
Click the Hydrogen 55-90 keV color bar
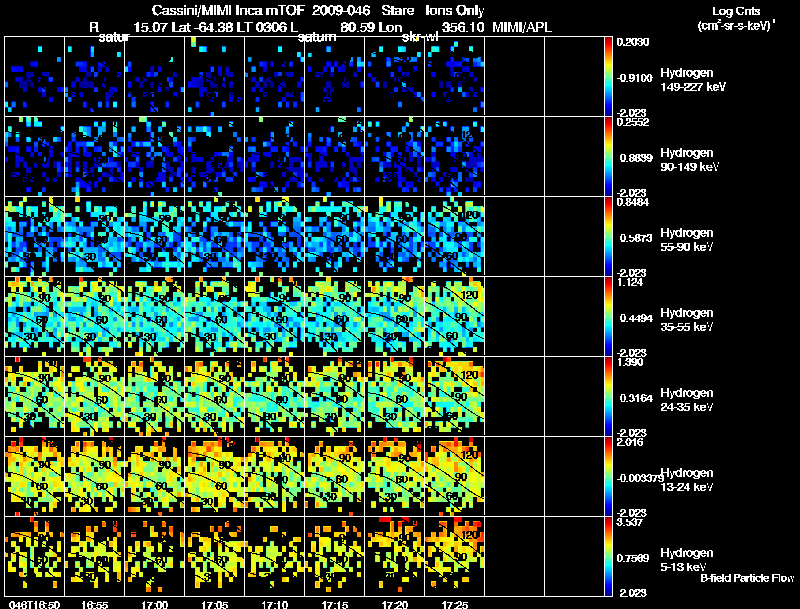pyautogui.click(x=608, y=237)
